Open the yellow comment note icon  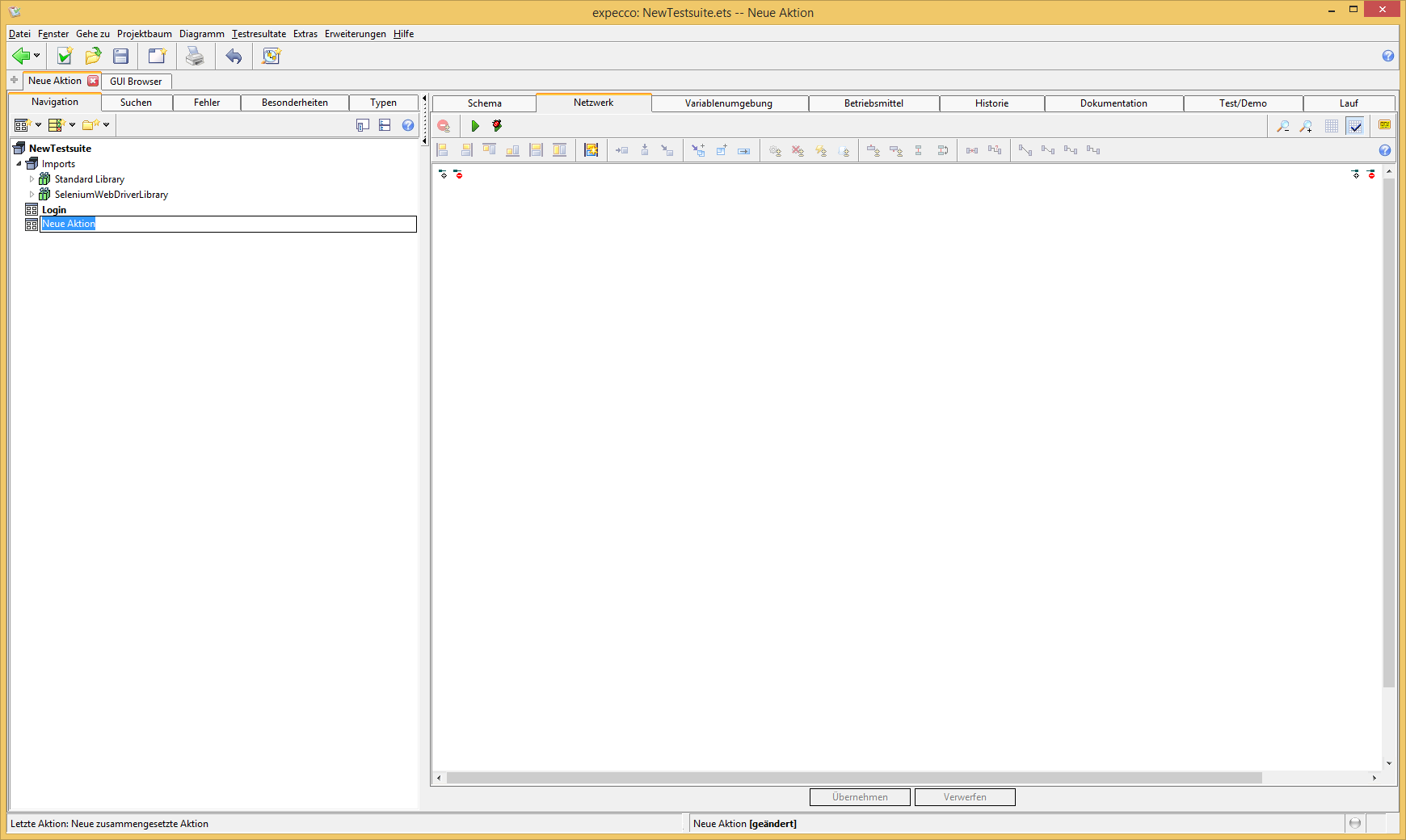pos(1384,125)
